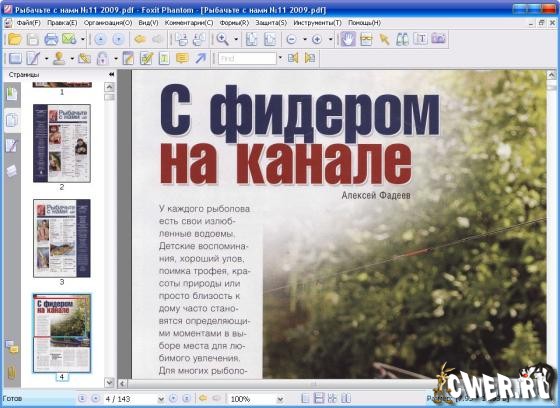Click the Open file folder icon
The width and height of the screenshot is (560, 408).
point(15,39)
